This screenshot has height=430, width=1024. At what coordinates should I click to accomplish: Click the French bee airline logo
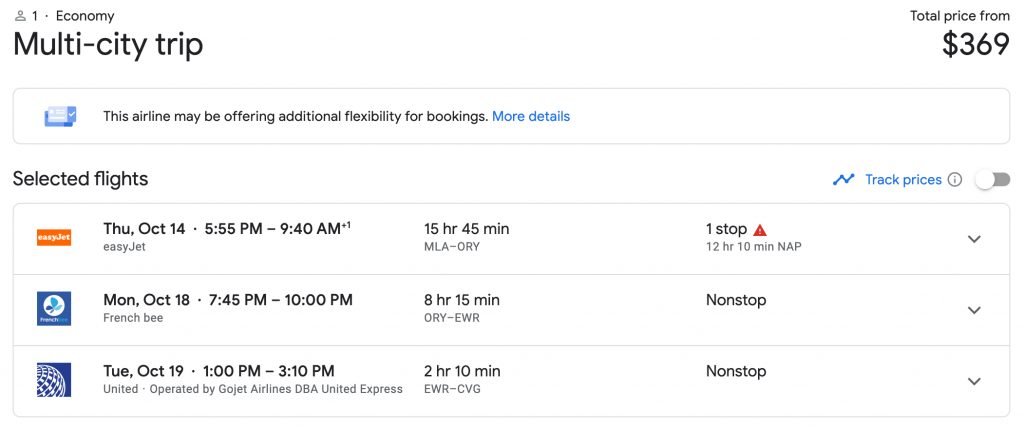click(x=53, y=309)
